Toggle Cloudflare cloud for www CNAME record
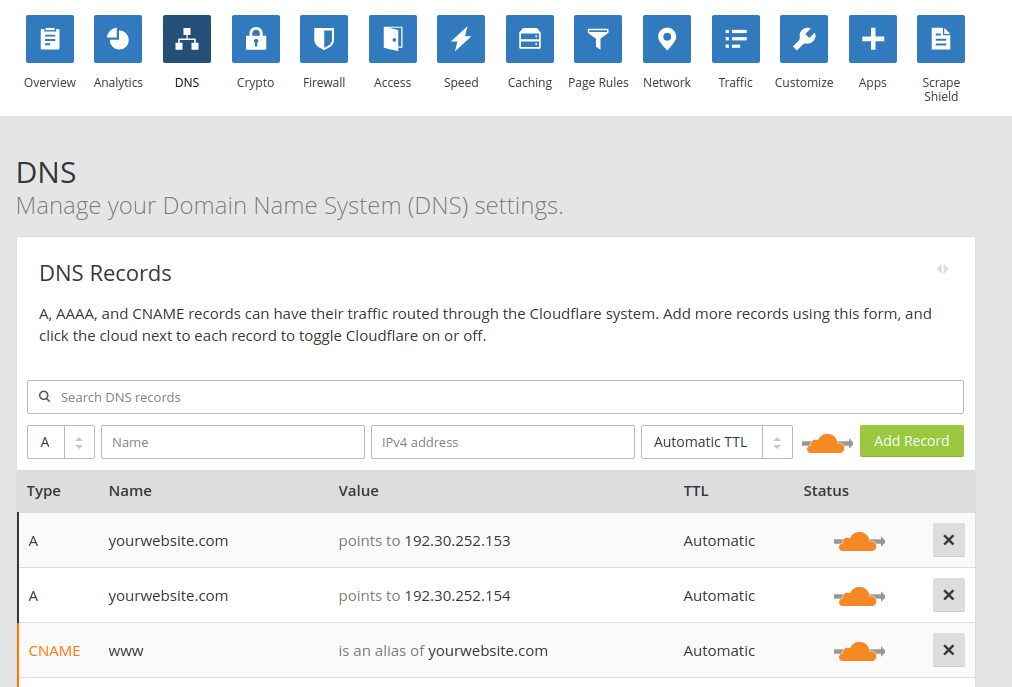This screenshot has height=687, width=1012. coord(858,652)
